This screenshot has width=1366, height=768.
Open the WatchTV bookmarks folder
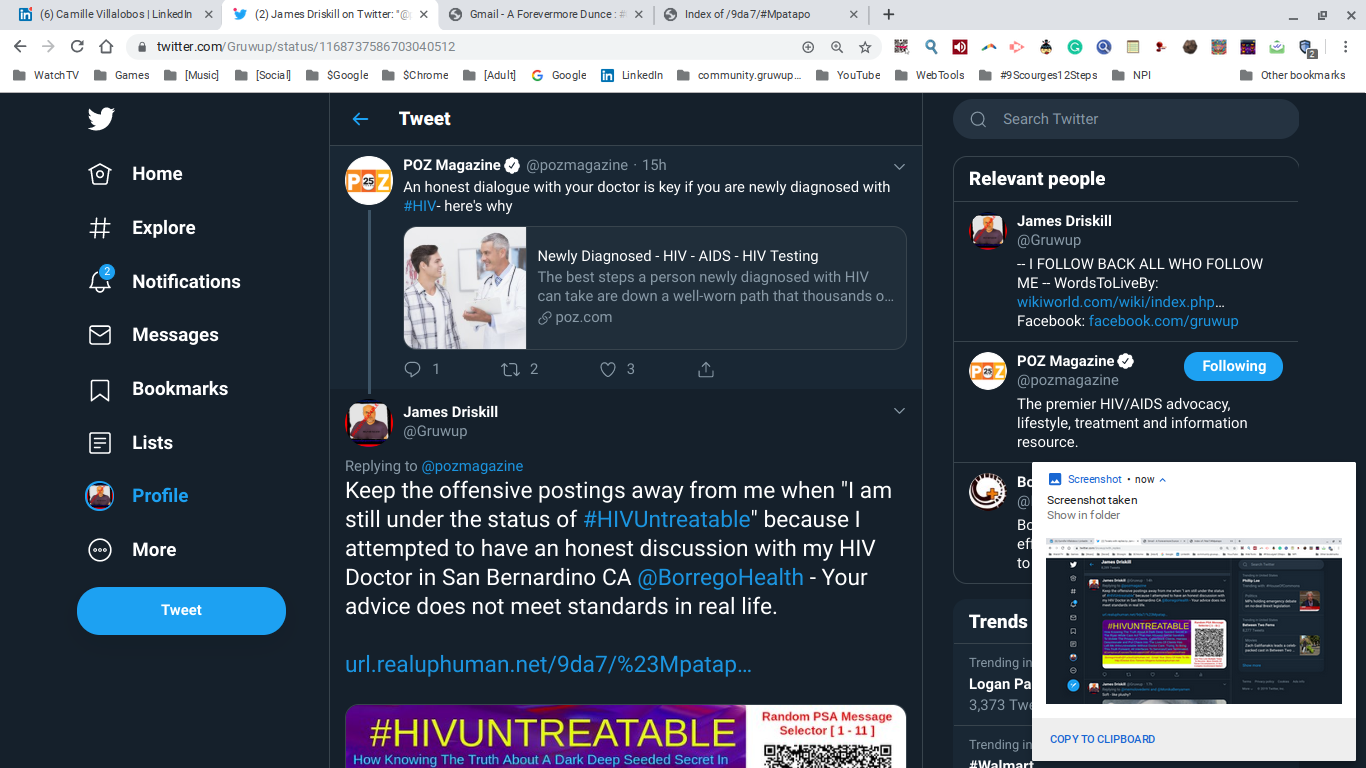click(x=45, y=75)
